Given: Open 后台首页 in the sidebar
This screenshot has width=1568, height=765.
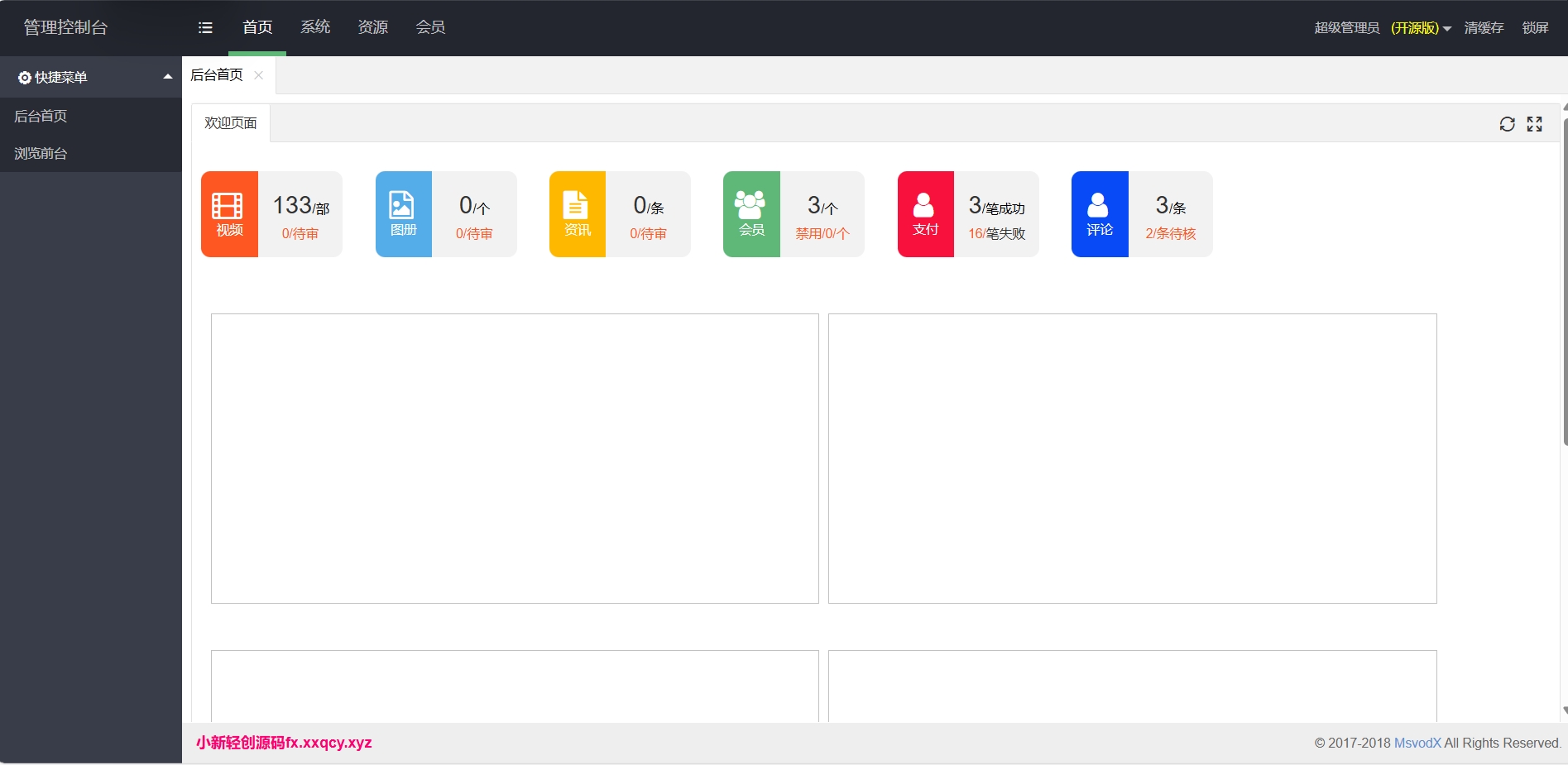Looking at the screenshot, I should 91,116.
